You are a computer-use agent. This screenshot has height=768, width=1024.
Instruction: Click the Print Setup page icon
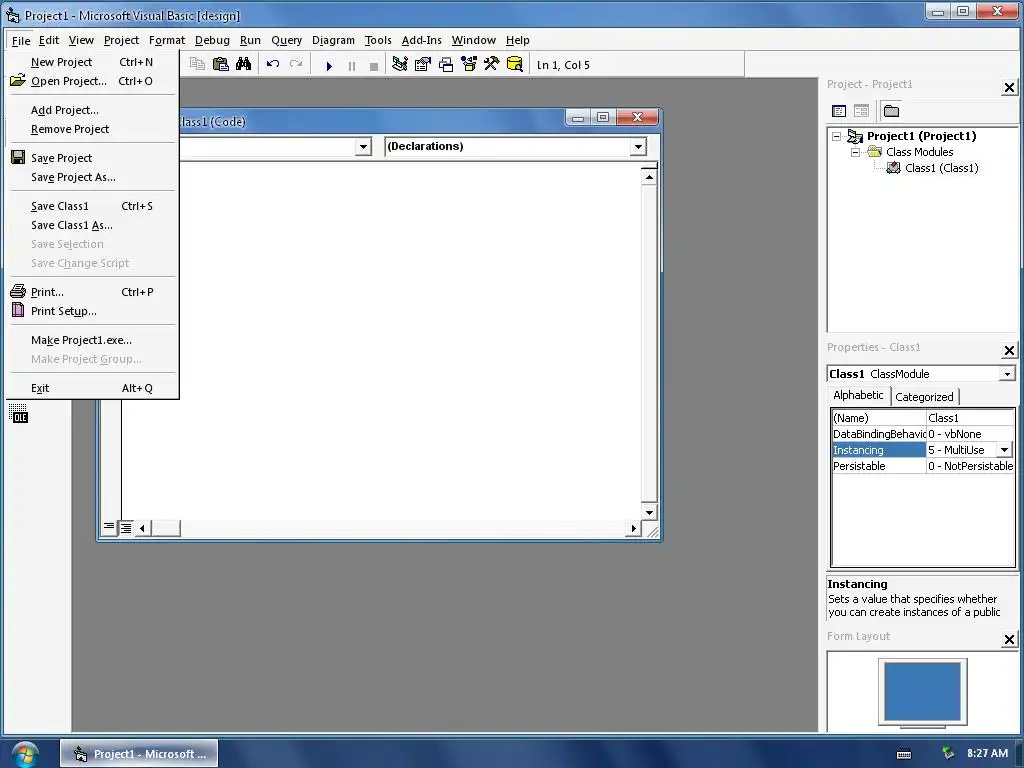pyautogui.click(x=18, y=310)
